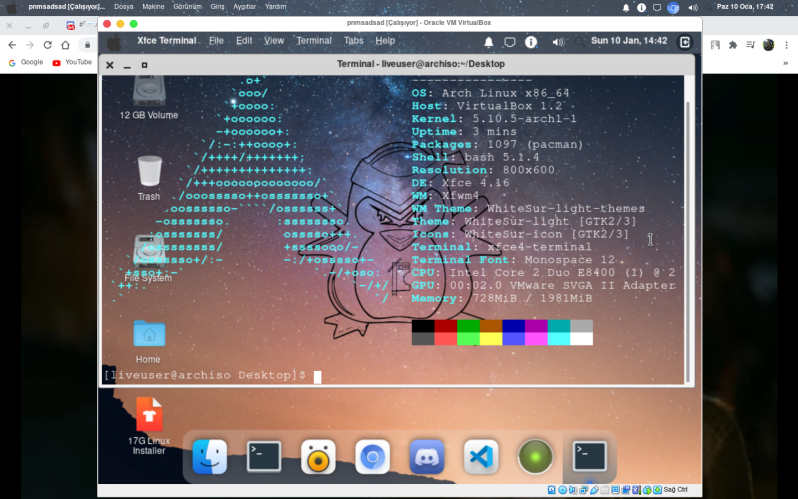This screenshot has height=499, width=798.
Task: Click VirtualBox mouse integration indicator
Action: click(x=647, y=490)
